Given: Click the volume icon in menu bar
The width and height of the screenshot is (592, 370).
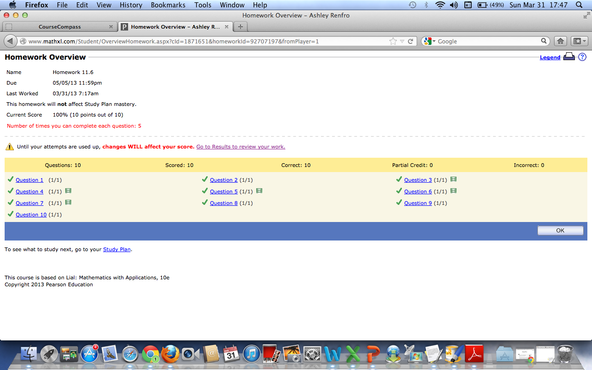Looking at the screenshot, I should pyautogui.click(x=454, y=5).
